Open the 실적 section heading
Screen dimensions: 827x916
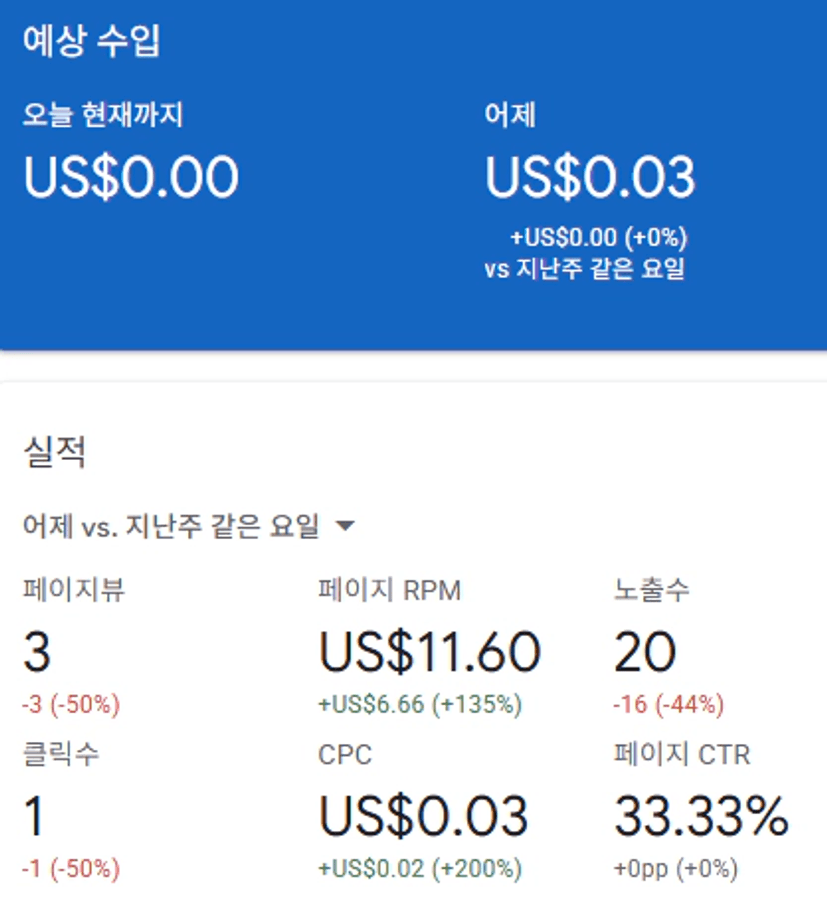(x=55, y=452)
